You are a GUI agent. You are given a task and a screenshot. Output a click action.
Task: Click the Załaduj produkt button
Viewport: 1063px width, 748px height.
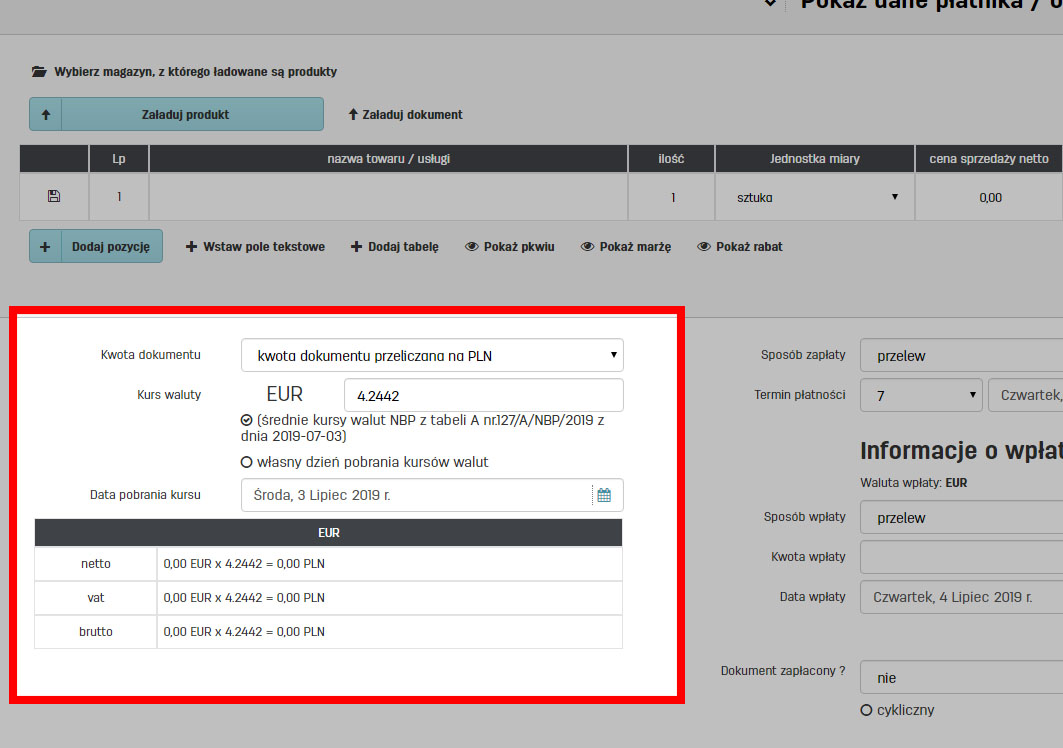coord(192,115)
